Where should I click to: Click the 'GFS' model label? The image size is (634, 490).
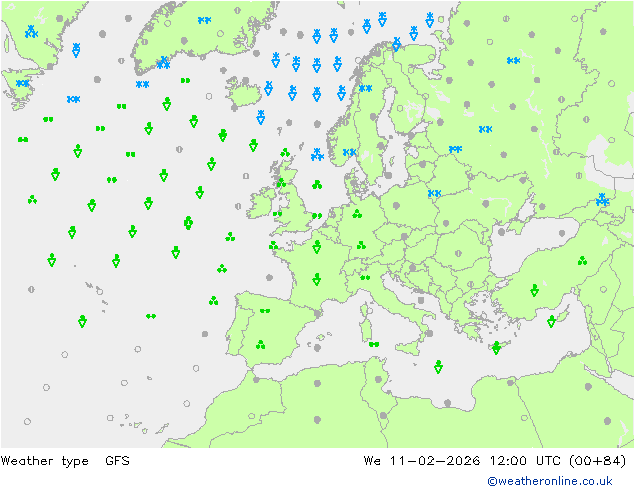point(117,460)
